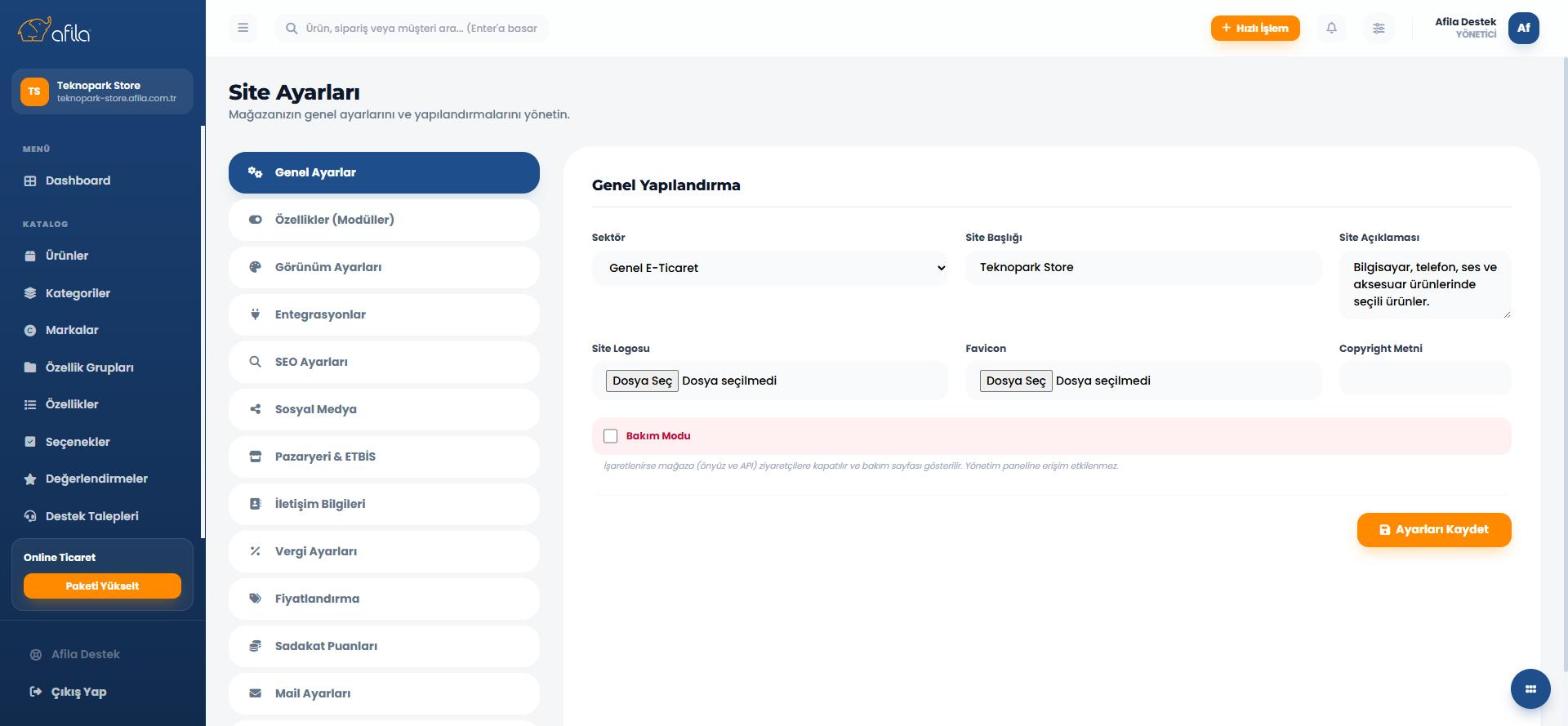Click the Markalar copyright icon

30,330
